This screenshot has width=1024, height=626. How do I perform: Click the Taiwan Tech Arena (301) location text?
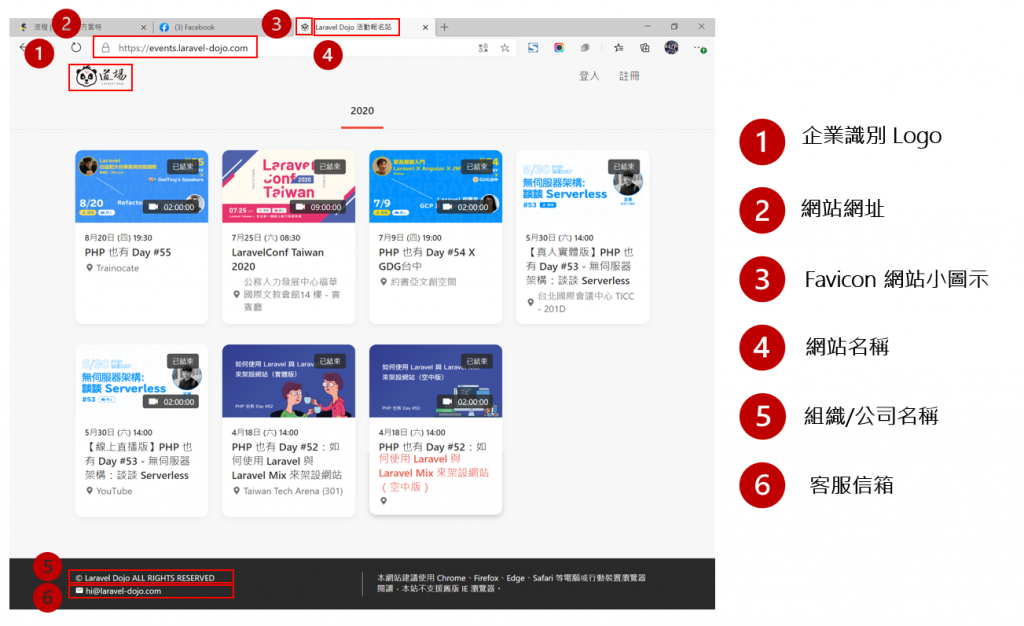[x=293, y=491]
